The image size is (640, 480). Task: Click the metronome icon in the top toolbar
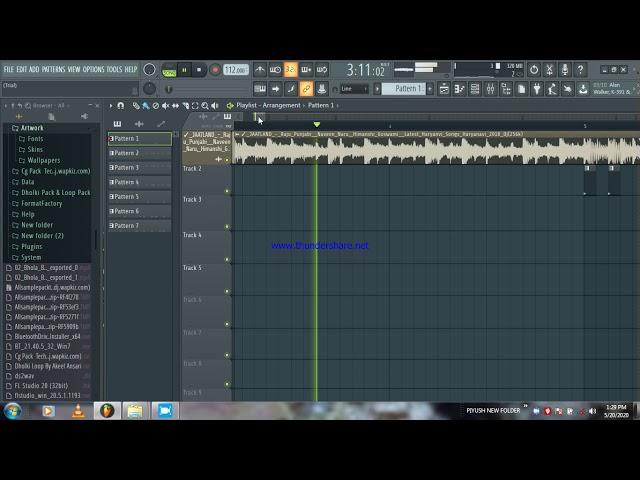pos(260,70)
